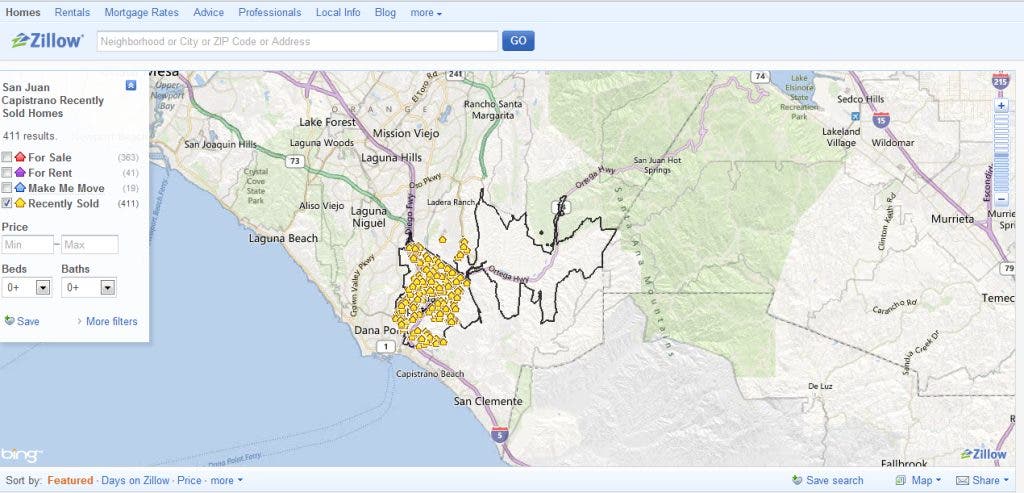Click the green Save icon in the filter panel

[10, 321]
